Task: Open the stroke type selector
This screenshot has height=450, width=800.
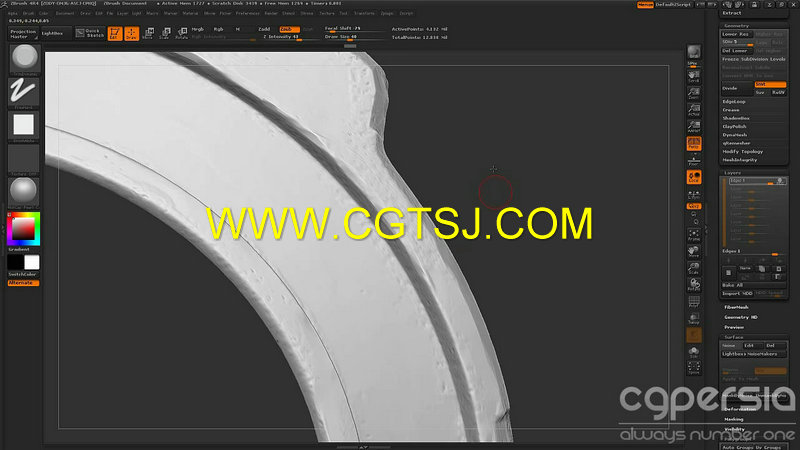Action: (x=23, y=92)
